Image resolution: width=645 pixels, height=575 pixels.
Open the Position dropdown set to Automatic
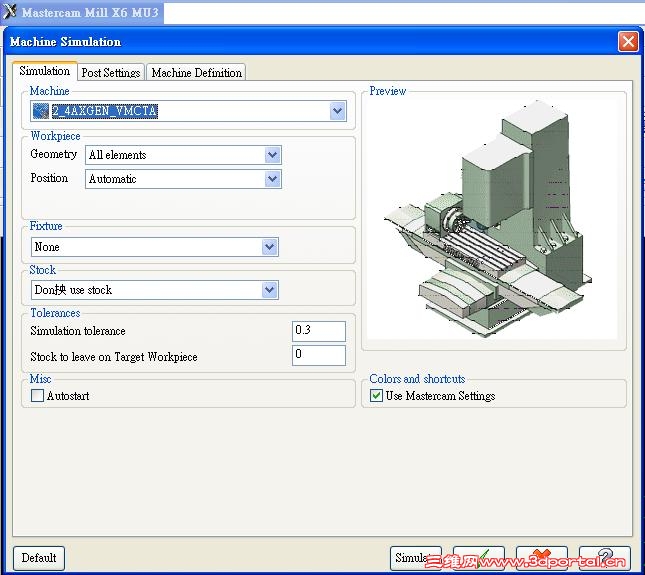pos(183,179)
